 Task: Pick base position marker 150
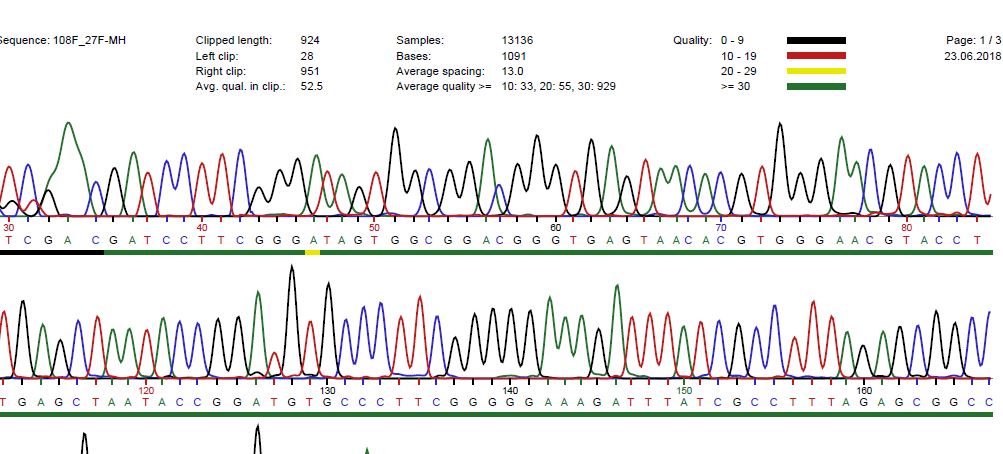[x=685, y=390]
